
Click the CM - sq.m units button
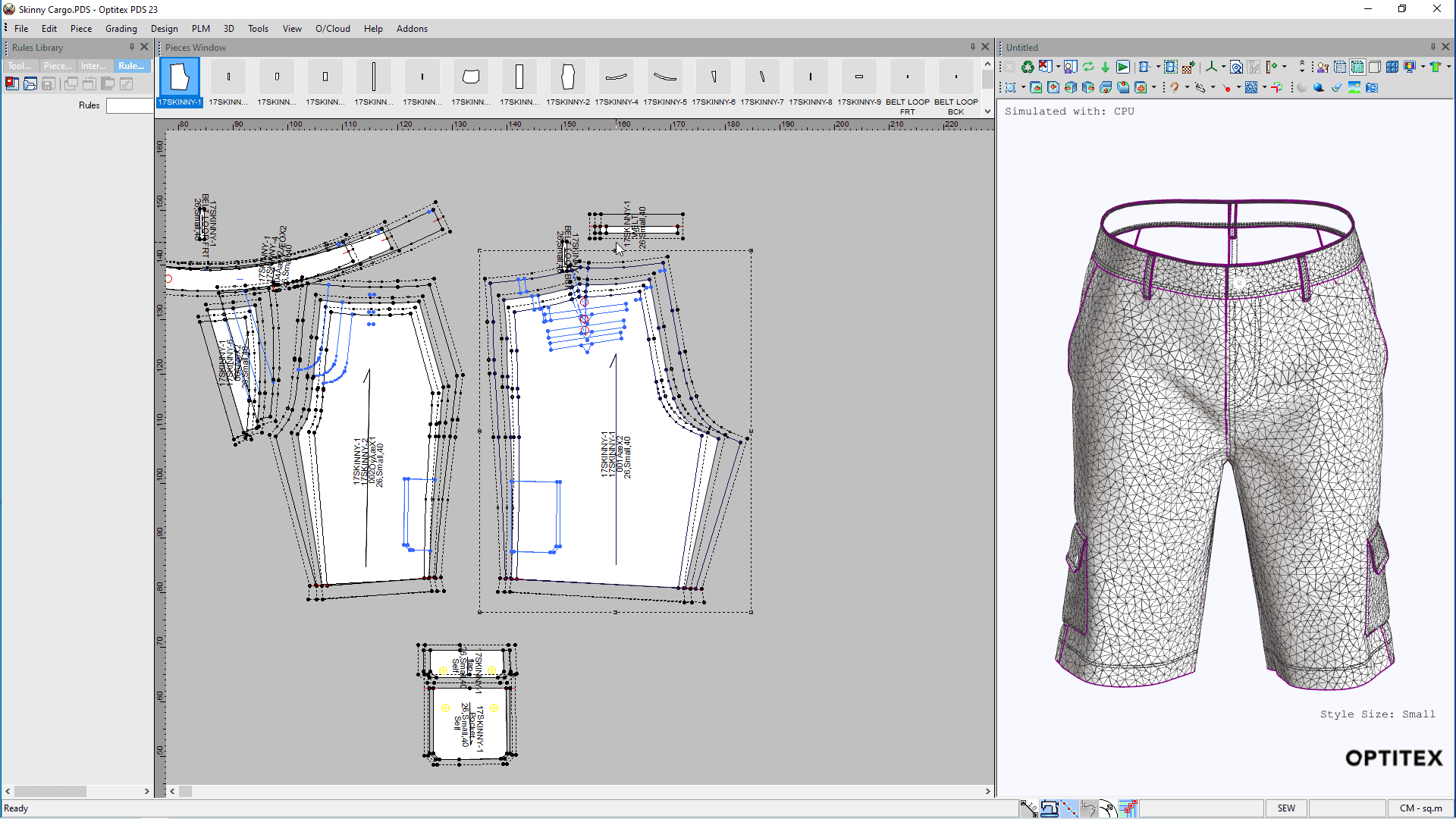(1420, 808)
